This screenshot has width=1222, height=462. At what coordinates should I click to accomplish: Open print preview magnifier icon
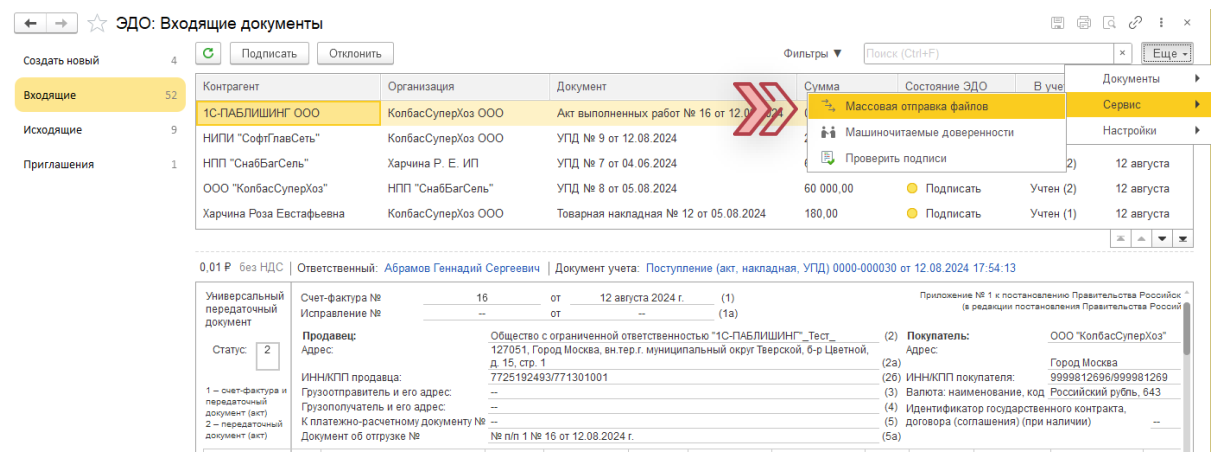pyautogui.click(x=1108, y=22)
